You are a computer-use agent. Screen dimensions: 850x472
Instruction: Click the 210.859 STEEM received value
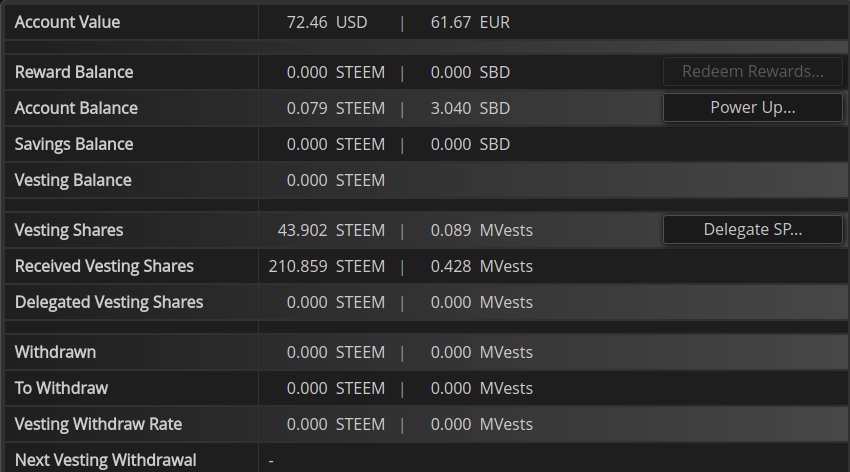327,266
